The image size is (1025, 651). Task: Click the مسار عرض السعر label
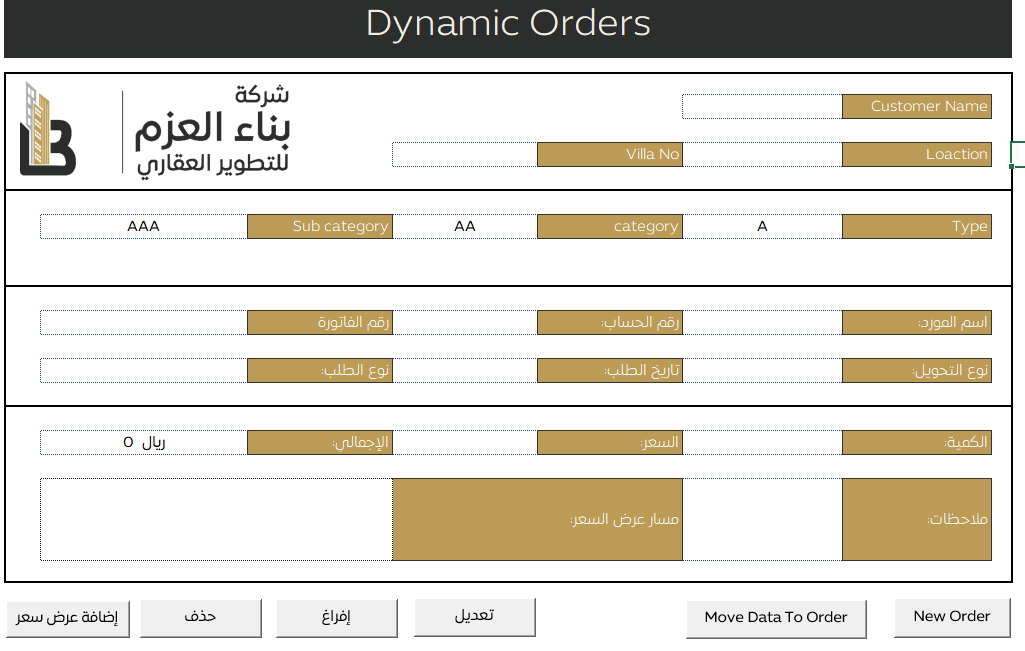click(537, 520)
